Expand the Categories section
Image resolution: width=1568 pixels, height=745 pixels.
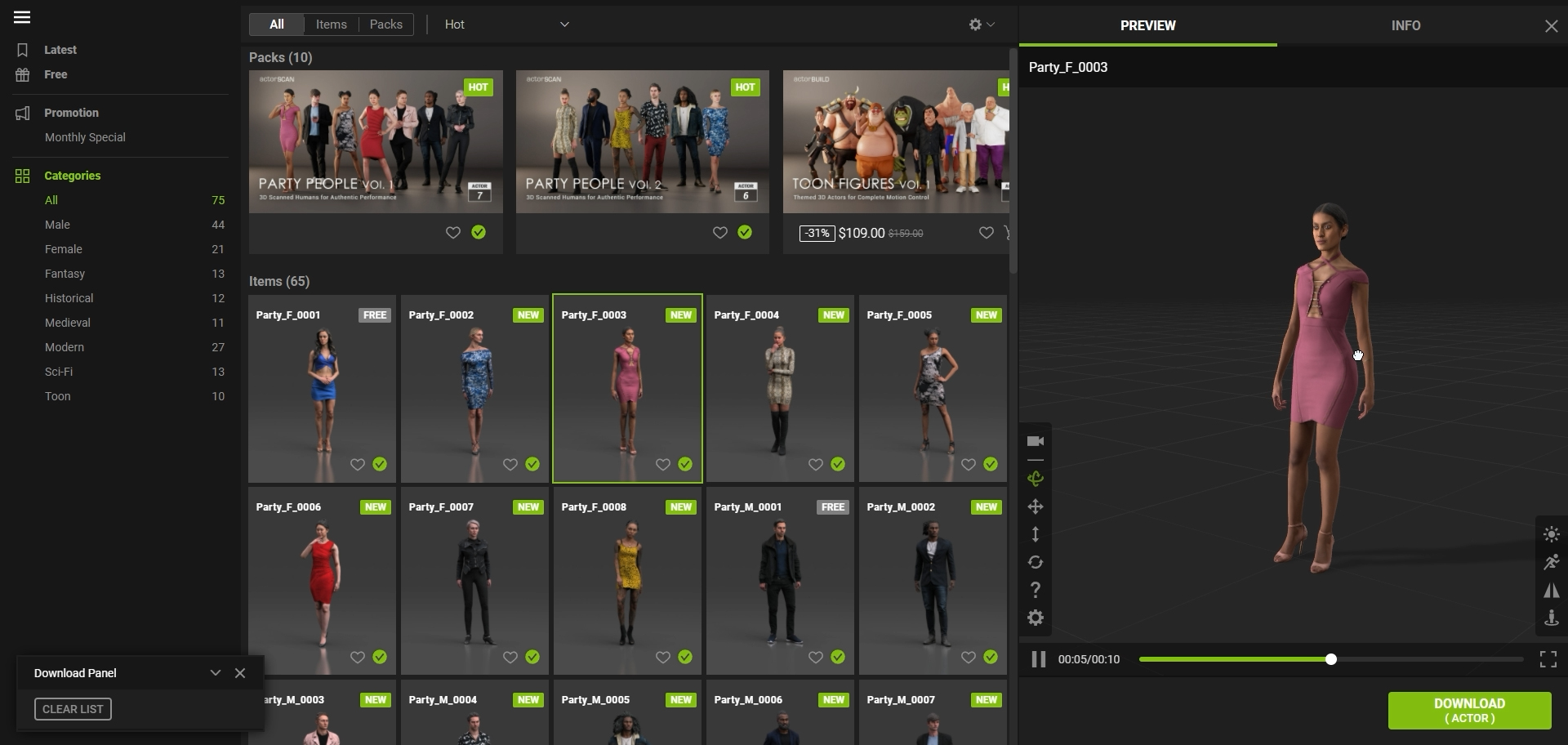click(73, 176)
